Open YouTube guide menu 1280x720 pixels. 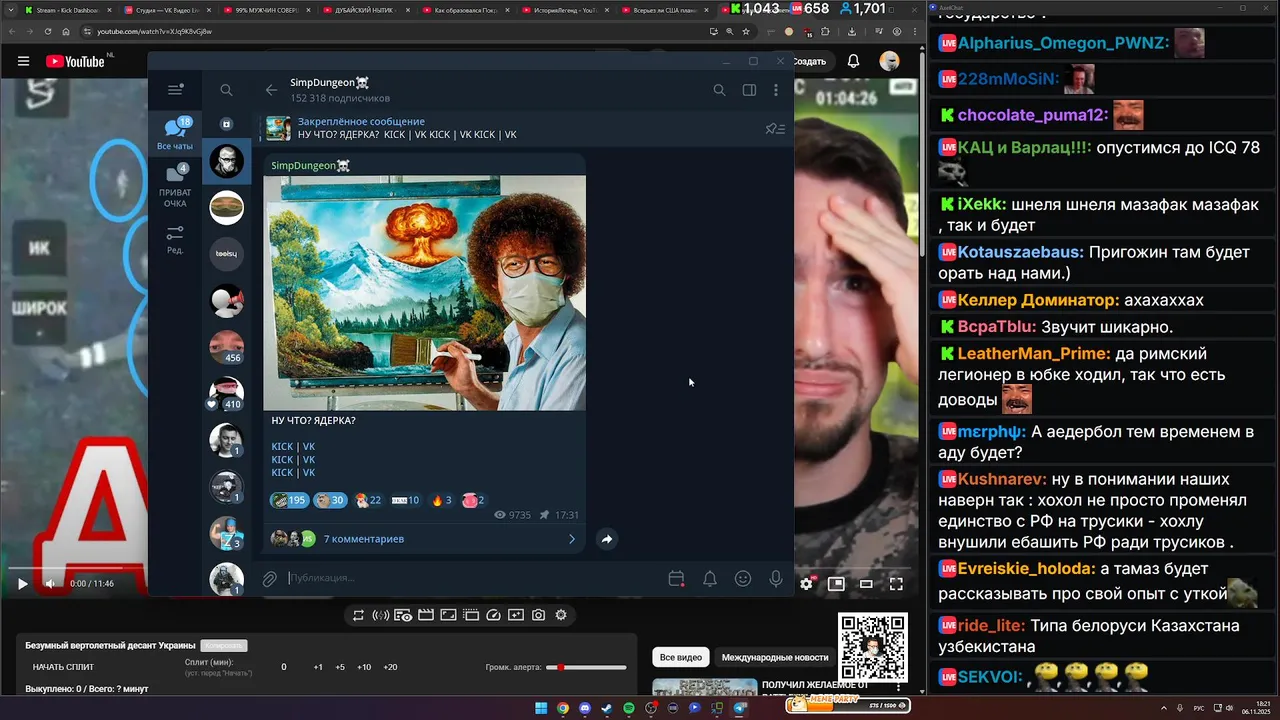23,61
